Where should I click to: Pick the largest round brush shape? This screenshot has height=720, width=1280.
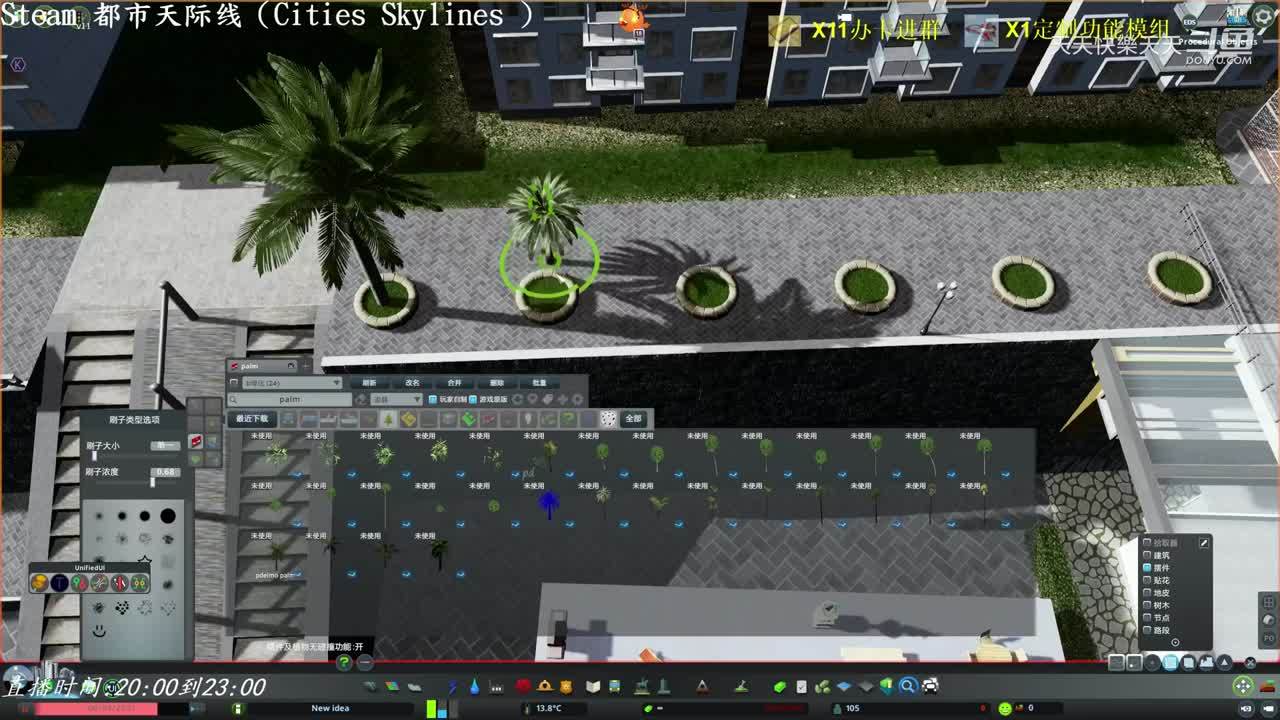click(x=167, y=516)
